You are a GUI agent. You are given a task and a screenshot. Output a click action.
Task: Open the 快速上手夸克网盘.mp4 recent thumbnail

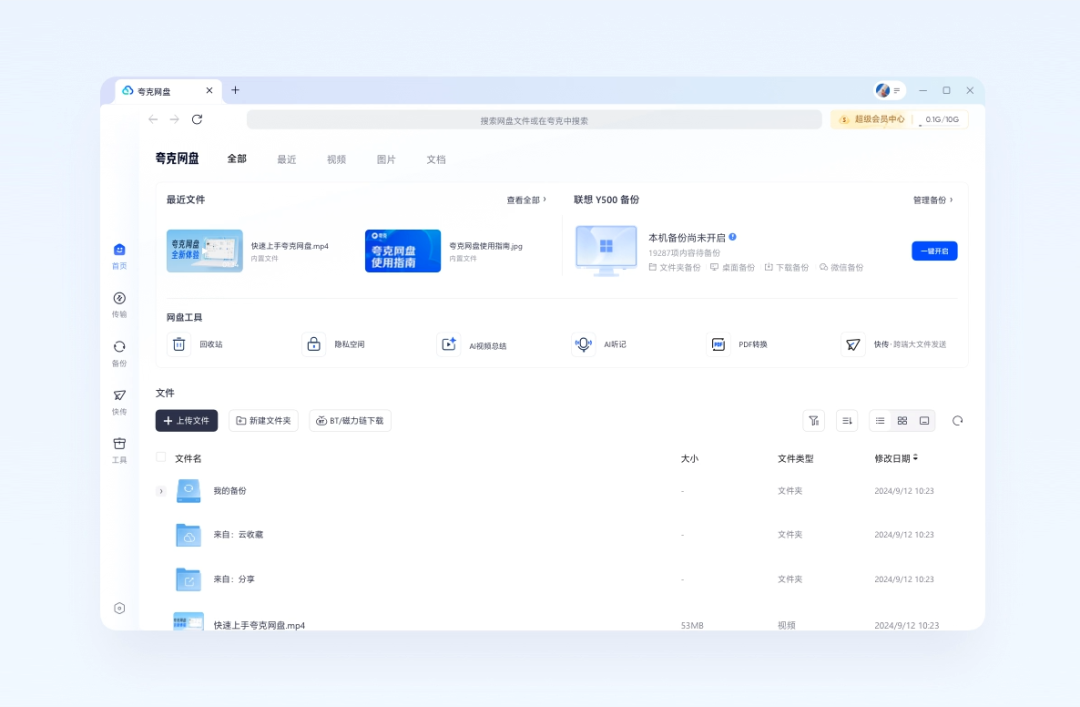[x=205, y=251]
